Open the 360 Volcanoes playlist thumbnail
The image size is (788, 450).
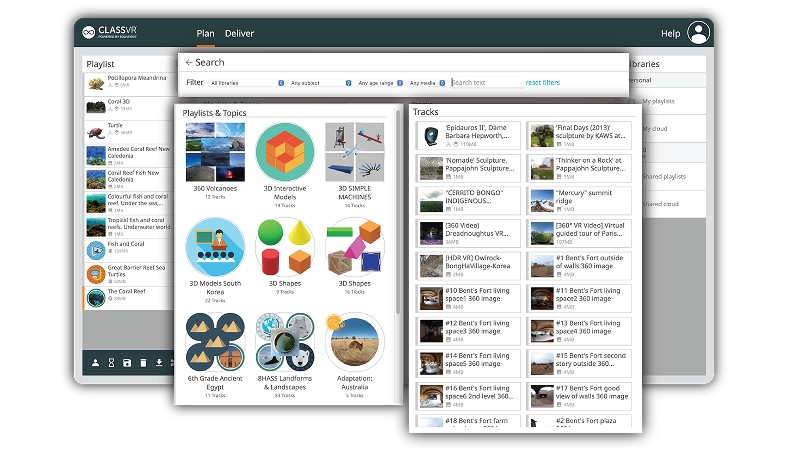click(x=215, y=152)
